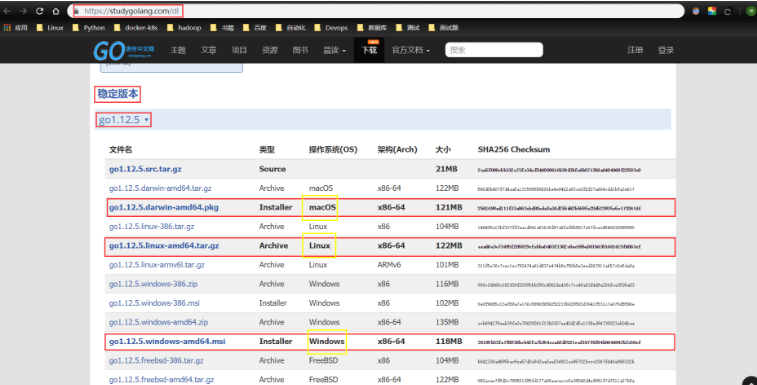Click the URL studygolang.com/dl in address bar
The height and width of the screenshot is (385, 757).
tap(131, 11)
